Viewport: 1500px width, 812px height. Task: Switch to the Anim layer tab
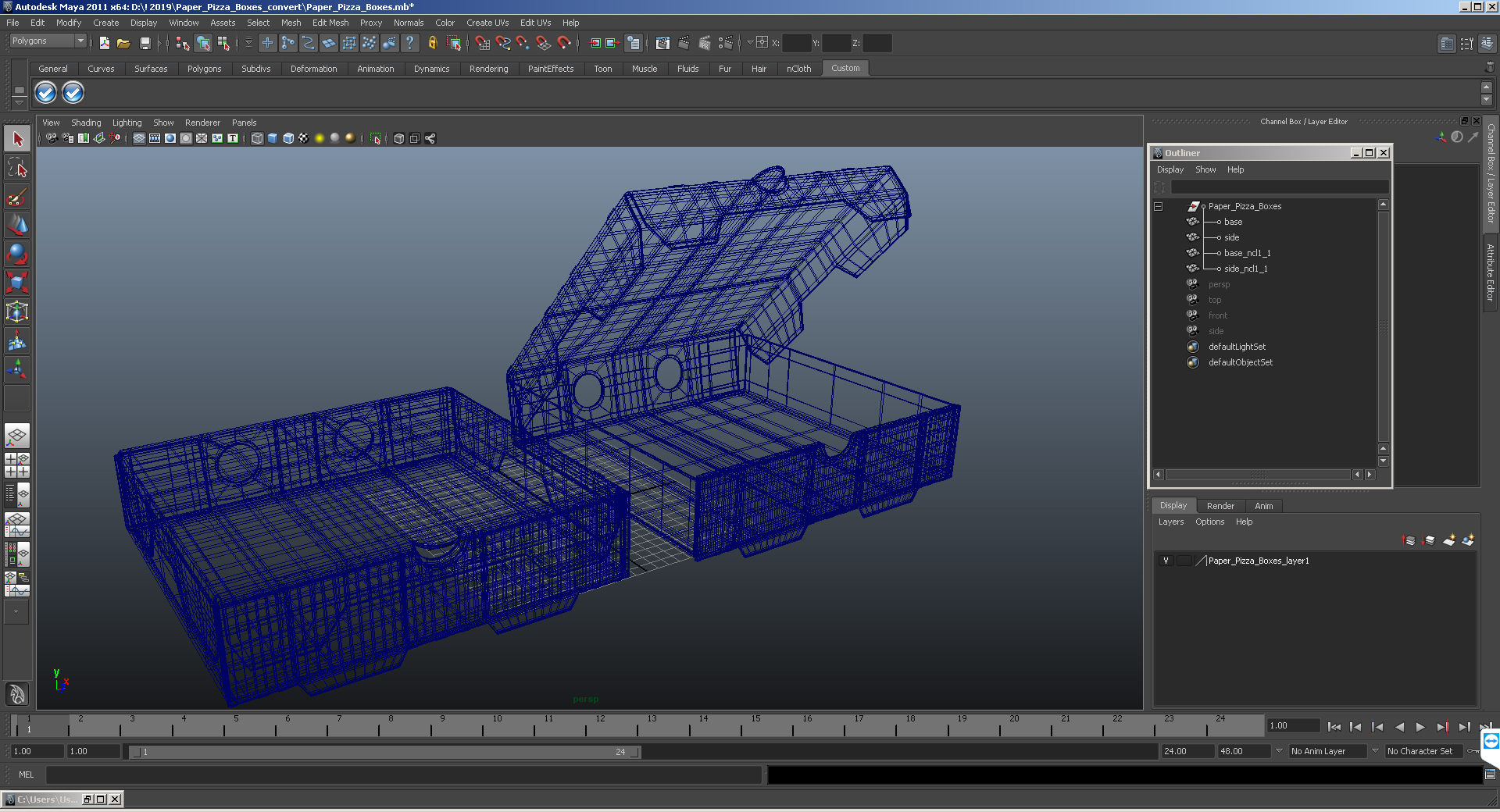tap(1263, 506)
